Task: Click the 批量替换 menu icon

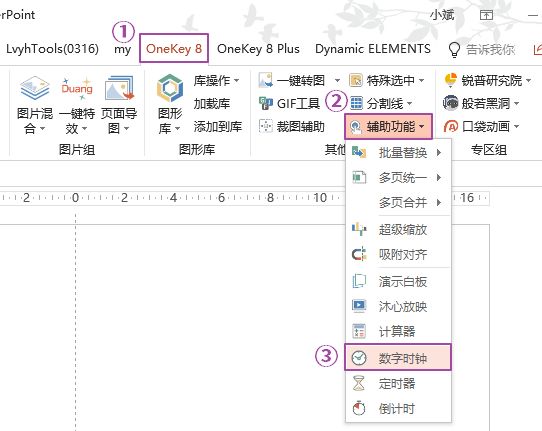Action: [x=359, y=152]
